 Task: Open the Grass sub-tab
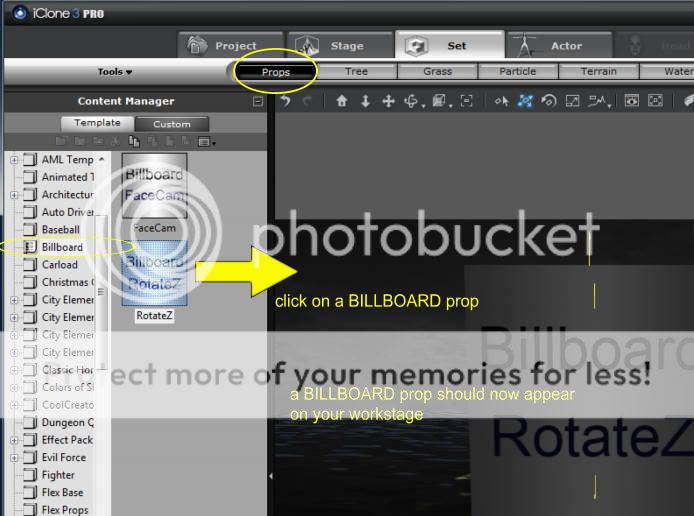coord(438,71)
